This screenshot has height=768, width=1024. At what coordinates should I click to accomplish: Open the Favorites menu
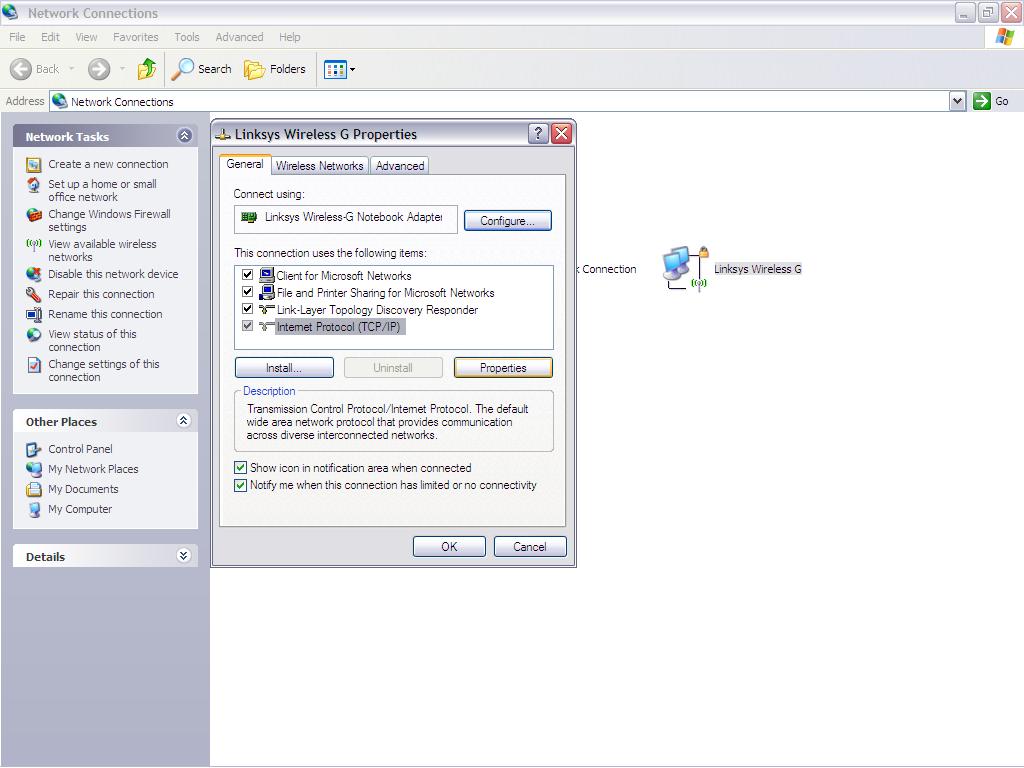click(x=136, y=37)
